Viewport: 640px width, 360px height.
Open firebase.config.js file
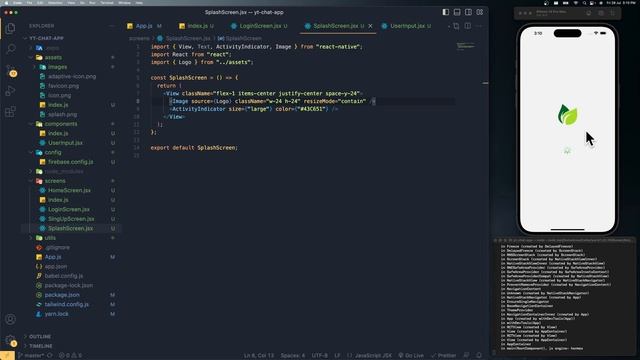pyautogui.click(x=70, y=162)
